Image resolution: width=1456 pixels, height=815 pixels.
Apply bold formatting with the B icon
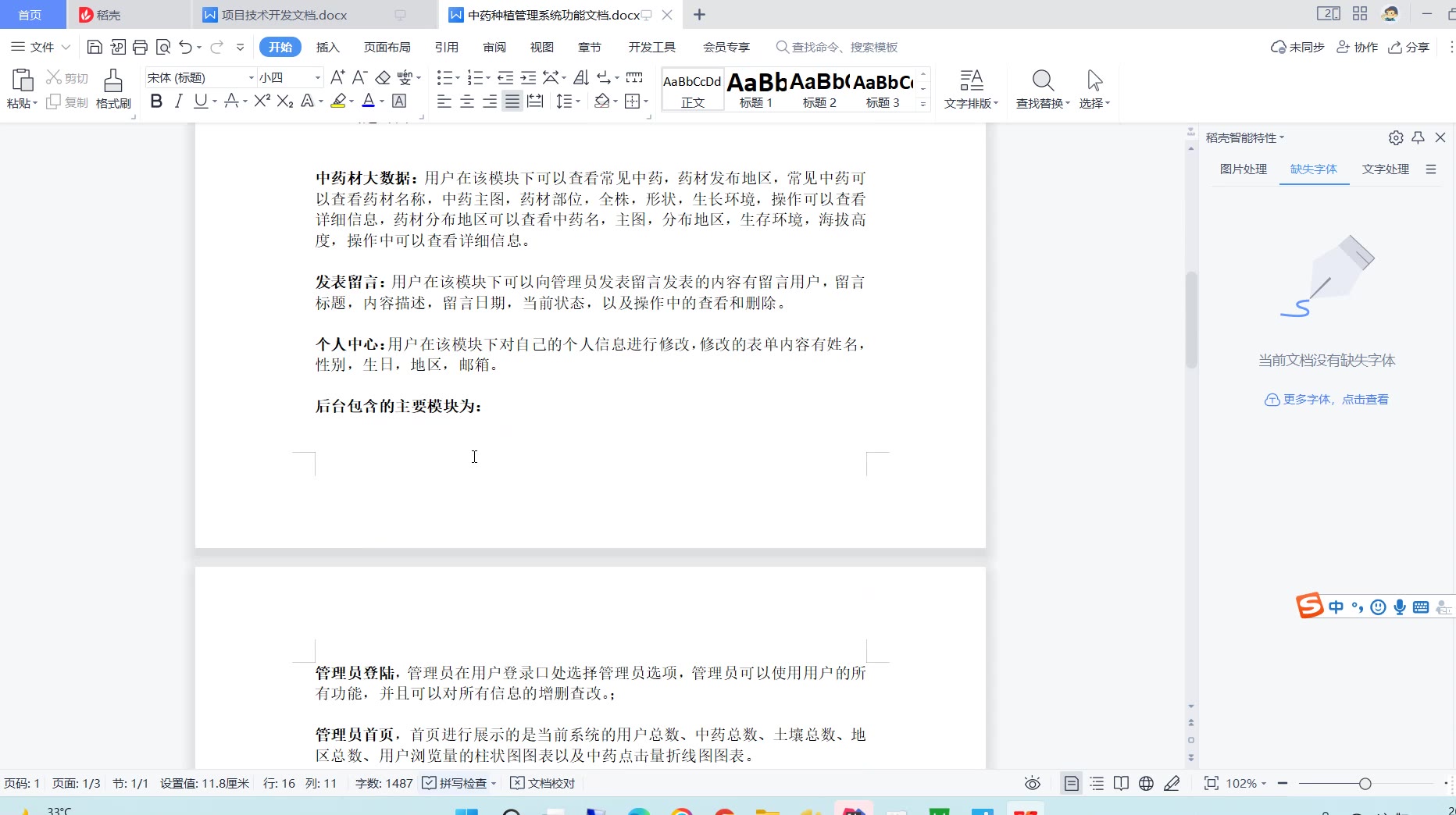[x=156, y=101]
